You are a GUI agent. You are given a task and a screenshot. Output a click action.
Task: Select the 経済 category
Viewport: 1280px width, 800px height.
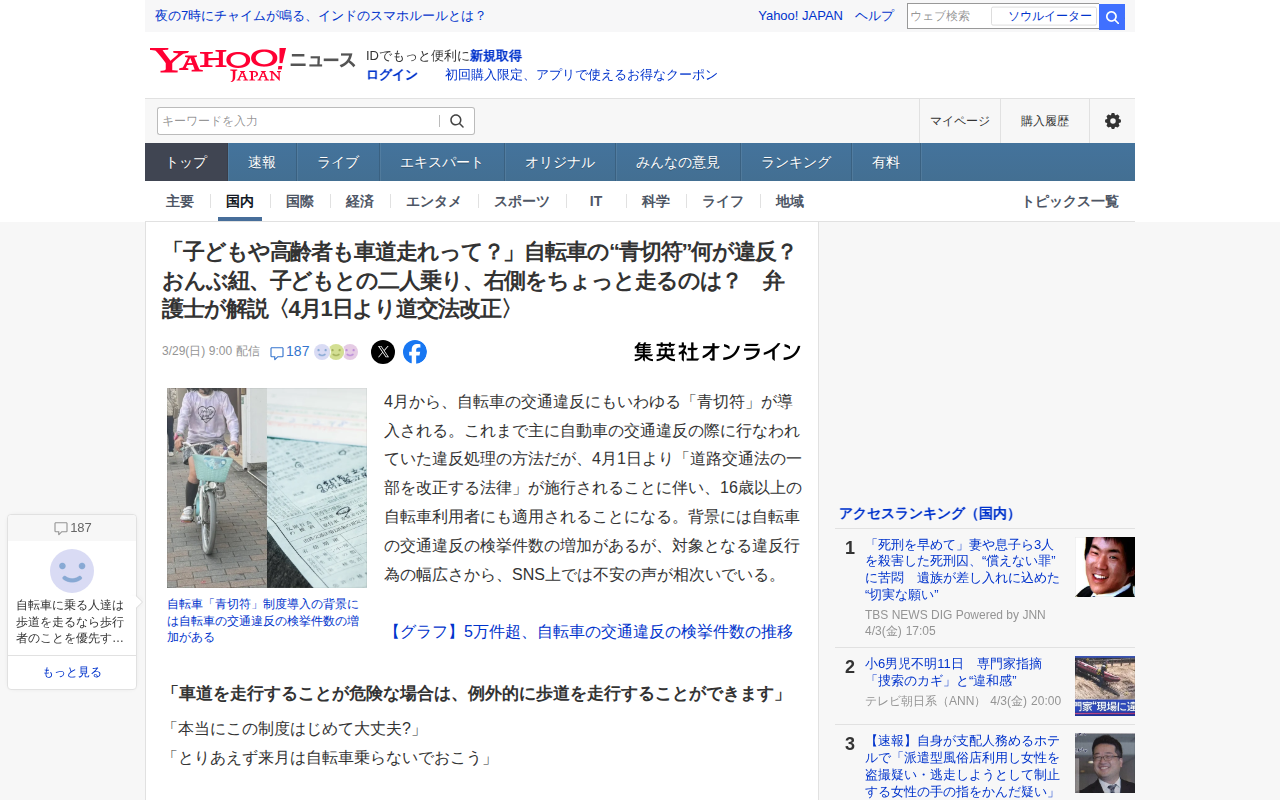pos(360,201)
